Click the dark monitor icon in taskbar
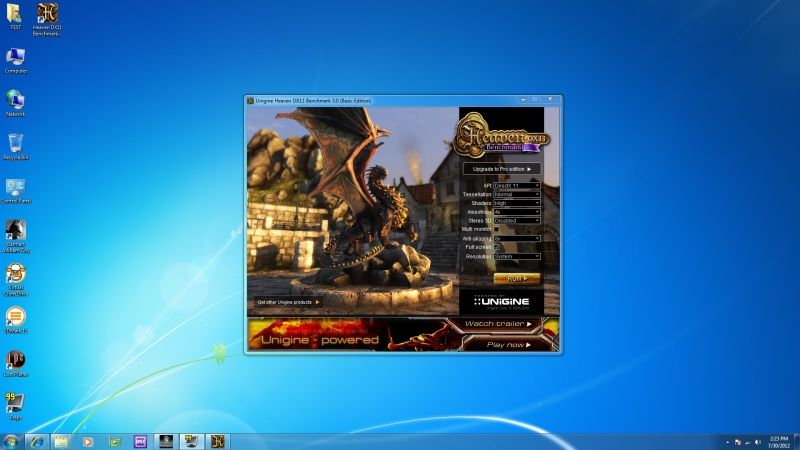800x450 pixels. pos(166,442)
